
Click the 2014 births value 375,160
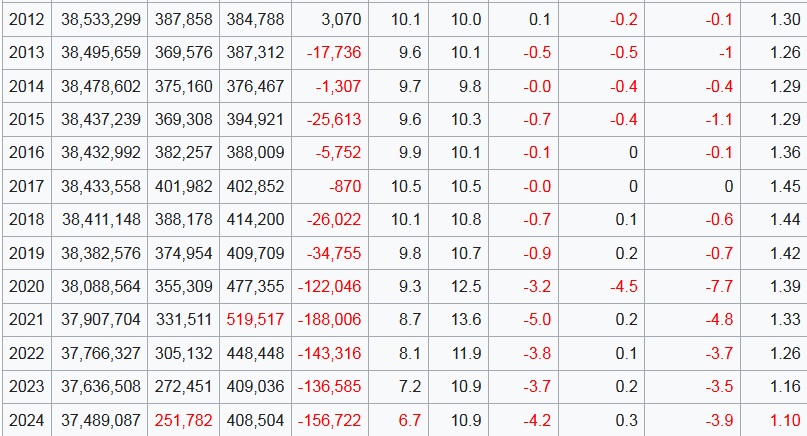click(184, 87)
